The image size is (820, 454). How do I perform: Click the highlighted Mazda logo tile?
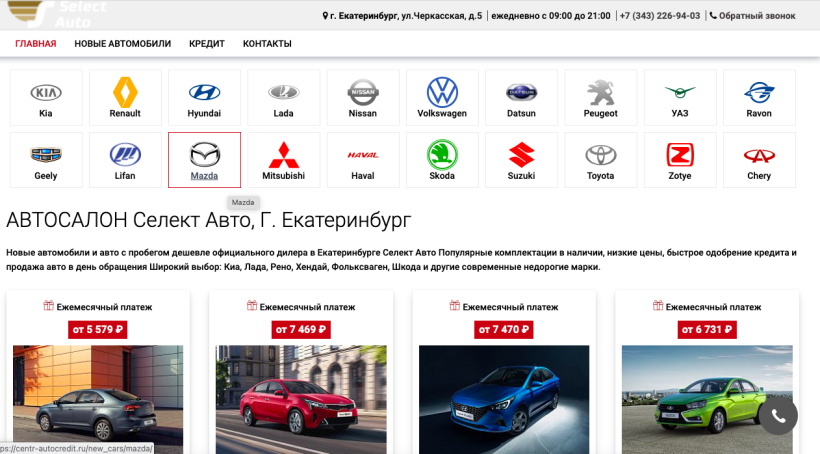tap(204, 160)
